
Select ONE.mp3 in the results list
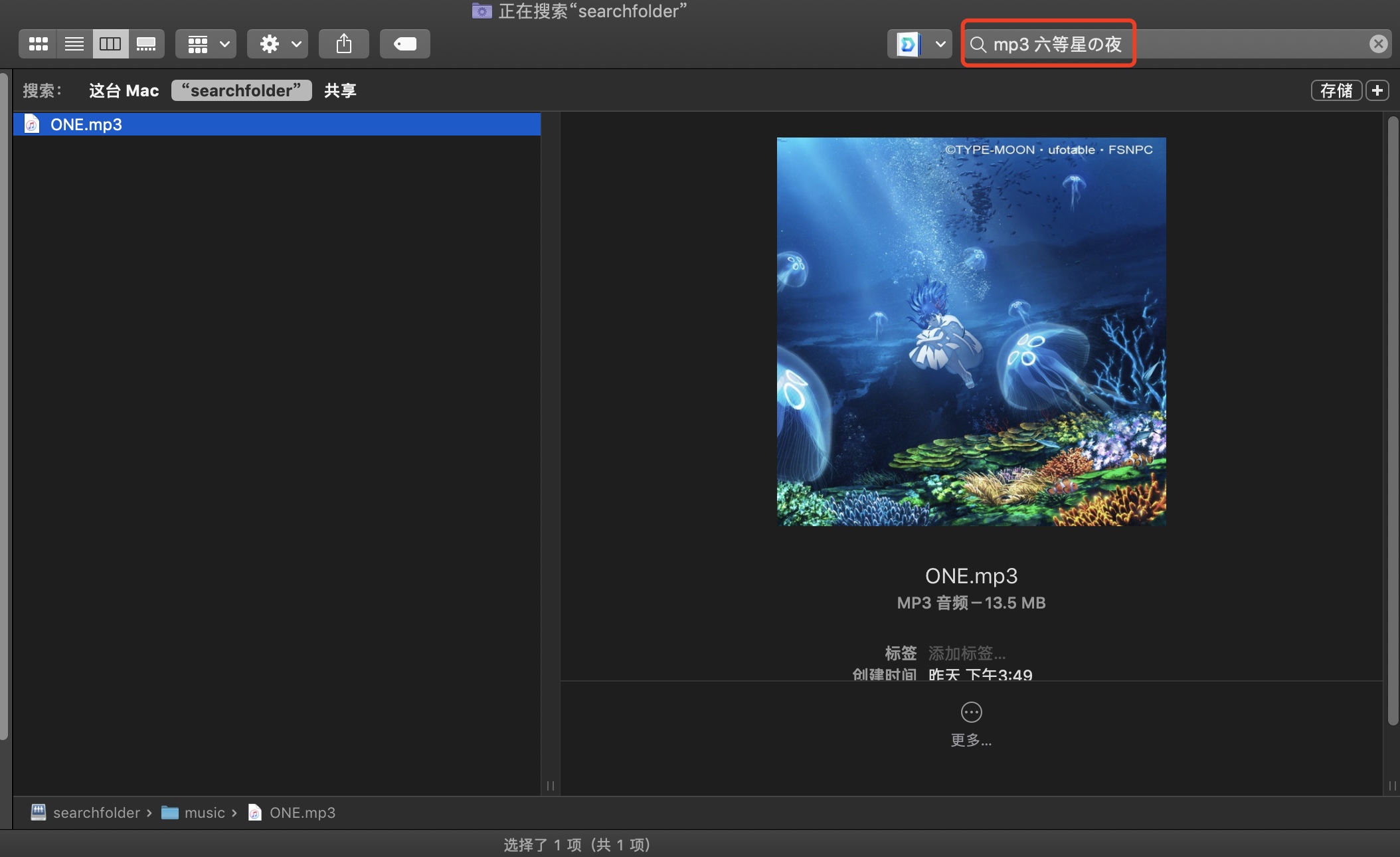[x=277, y=124]
